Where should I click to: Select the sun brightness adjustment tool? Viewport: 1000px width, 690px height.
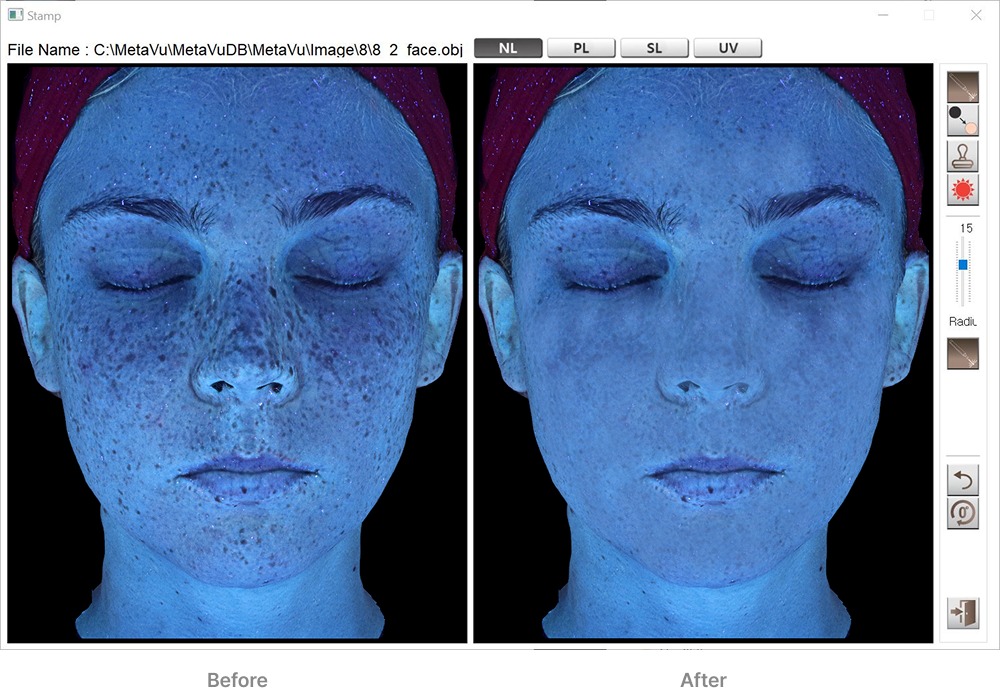(x=961, y=189)
